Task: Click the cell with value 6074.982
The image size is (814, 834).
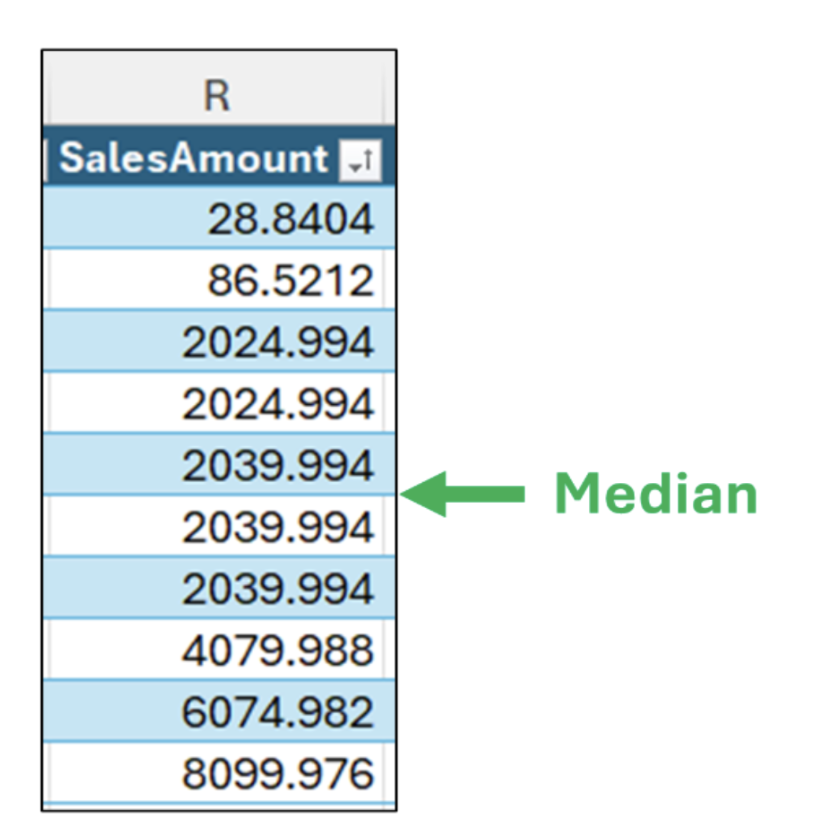Action: pyautogui.click(x=277, y=712)
